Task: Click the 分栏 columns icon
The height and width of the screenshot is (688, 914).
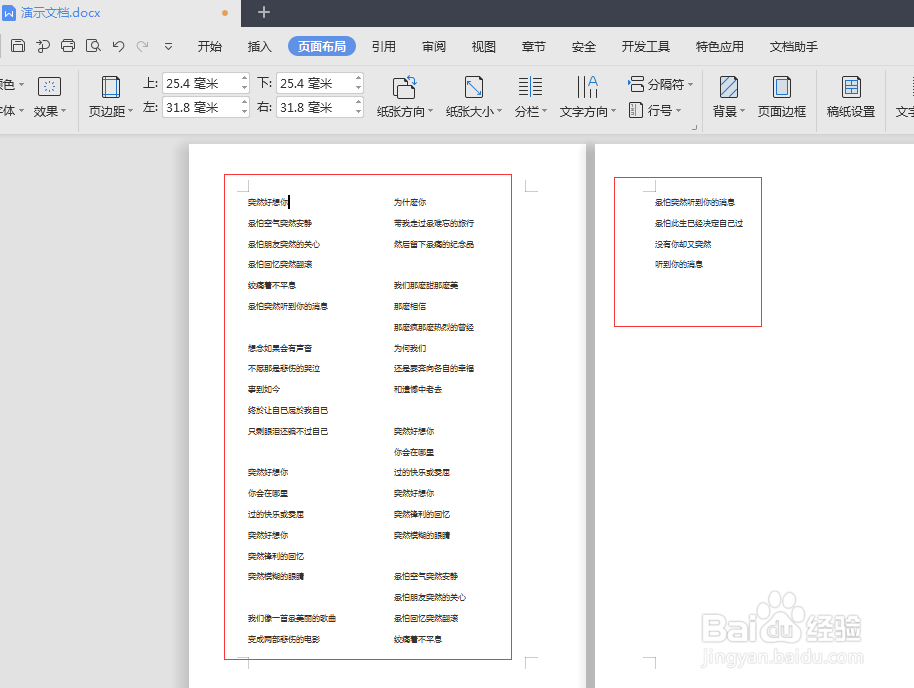Action: click(530, 87)
